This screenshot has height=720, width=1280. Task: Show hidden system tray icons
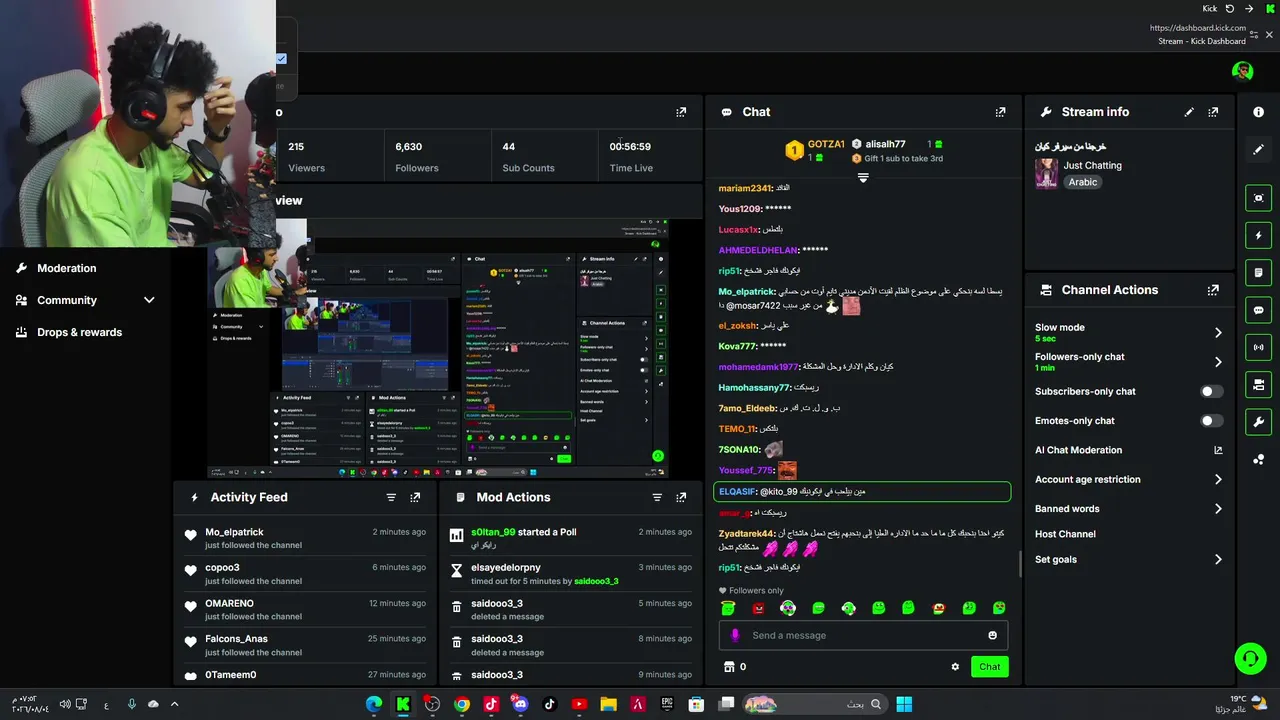(174, 704)
